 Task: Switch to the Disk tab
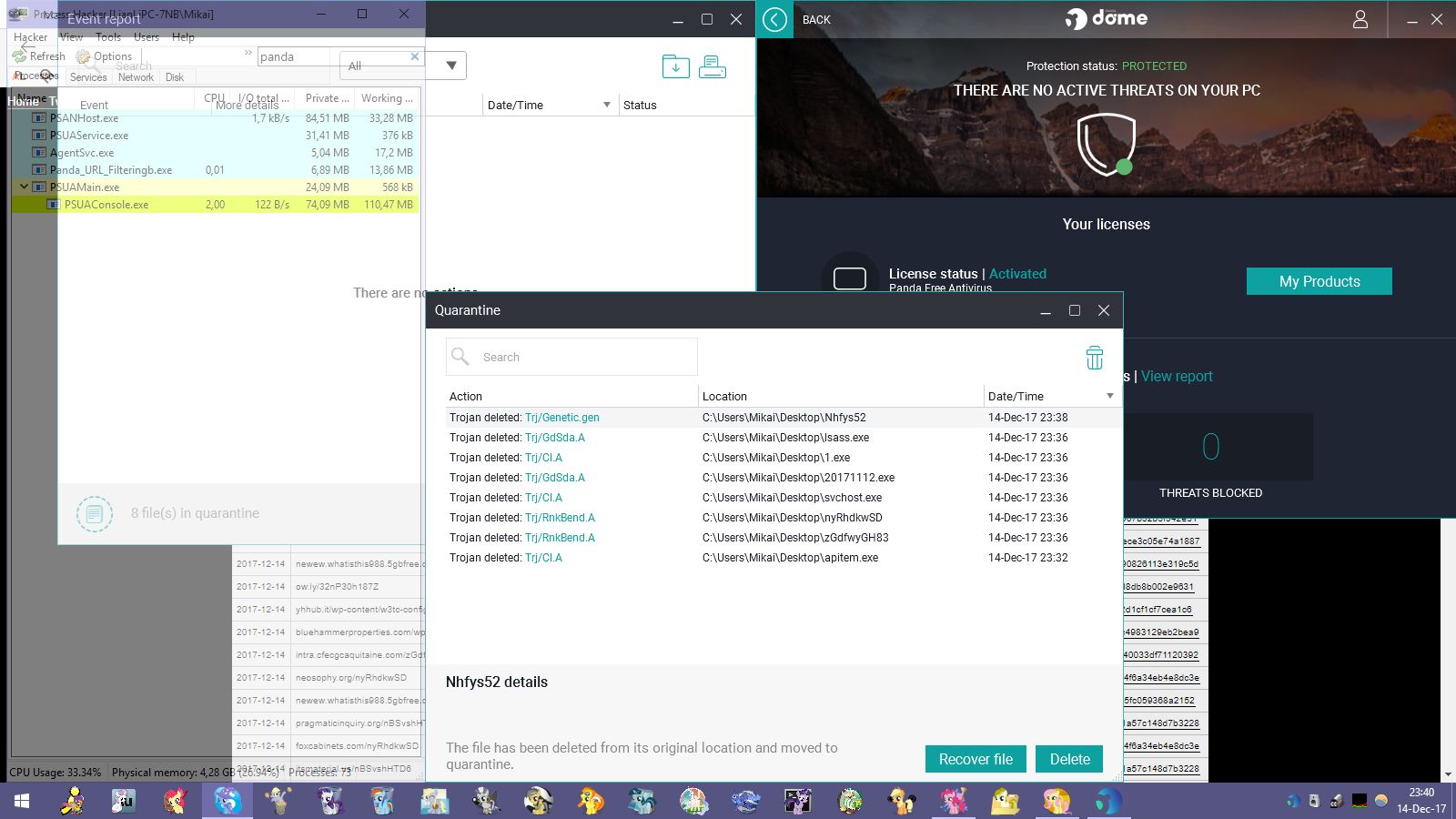(x=175, y=77)
